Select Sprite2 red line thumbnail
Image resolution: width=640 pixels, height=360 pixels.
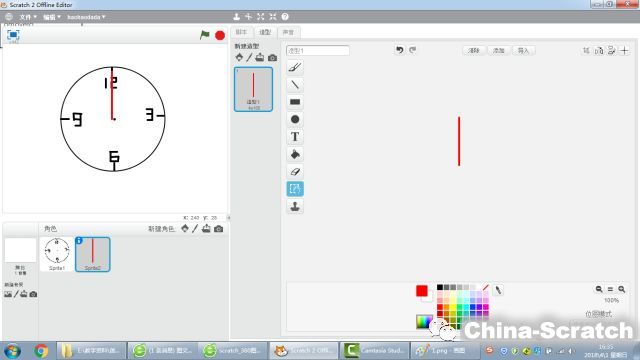coord(93,254)
